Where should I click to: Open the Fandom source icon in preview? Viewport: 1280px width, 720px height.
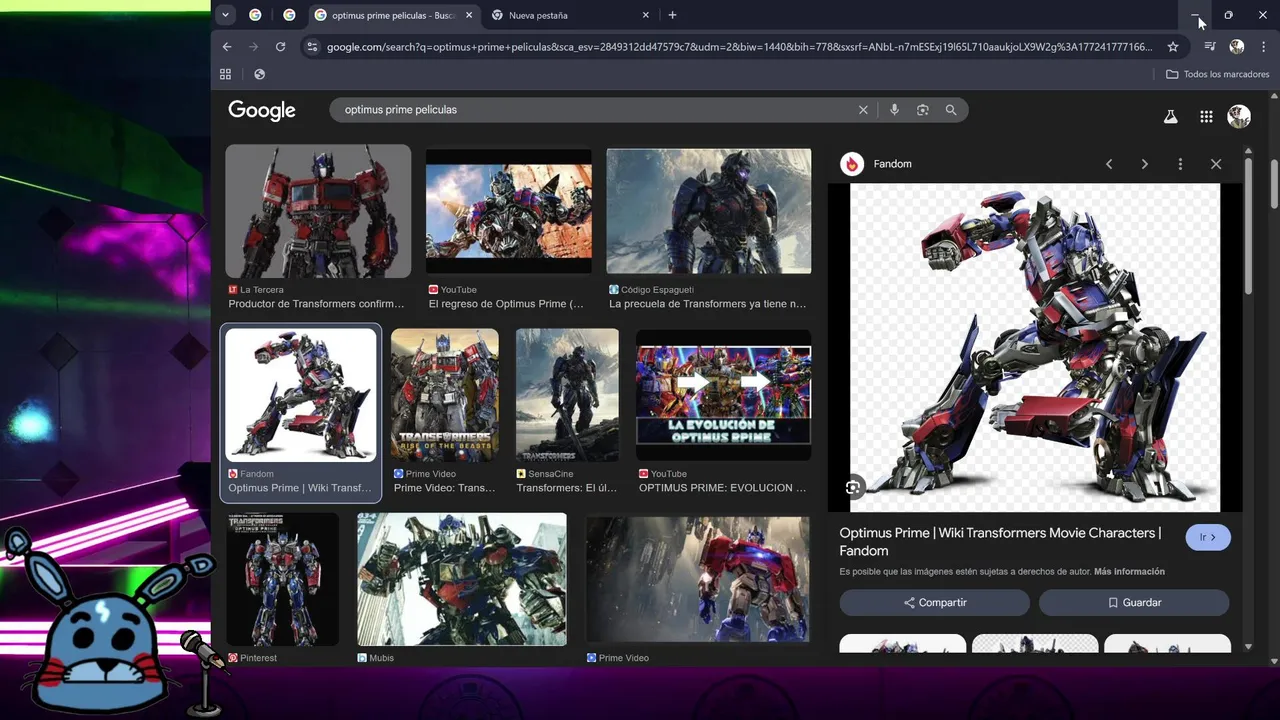852,164
